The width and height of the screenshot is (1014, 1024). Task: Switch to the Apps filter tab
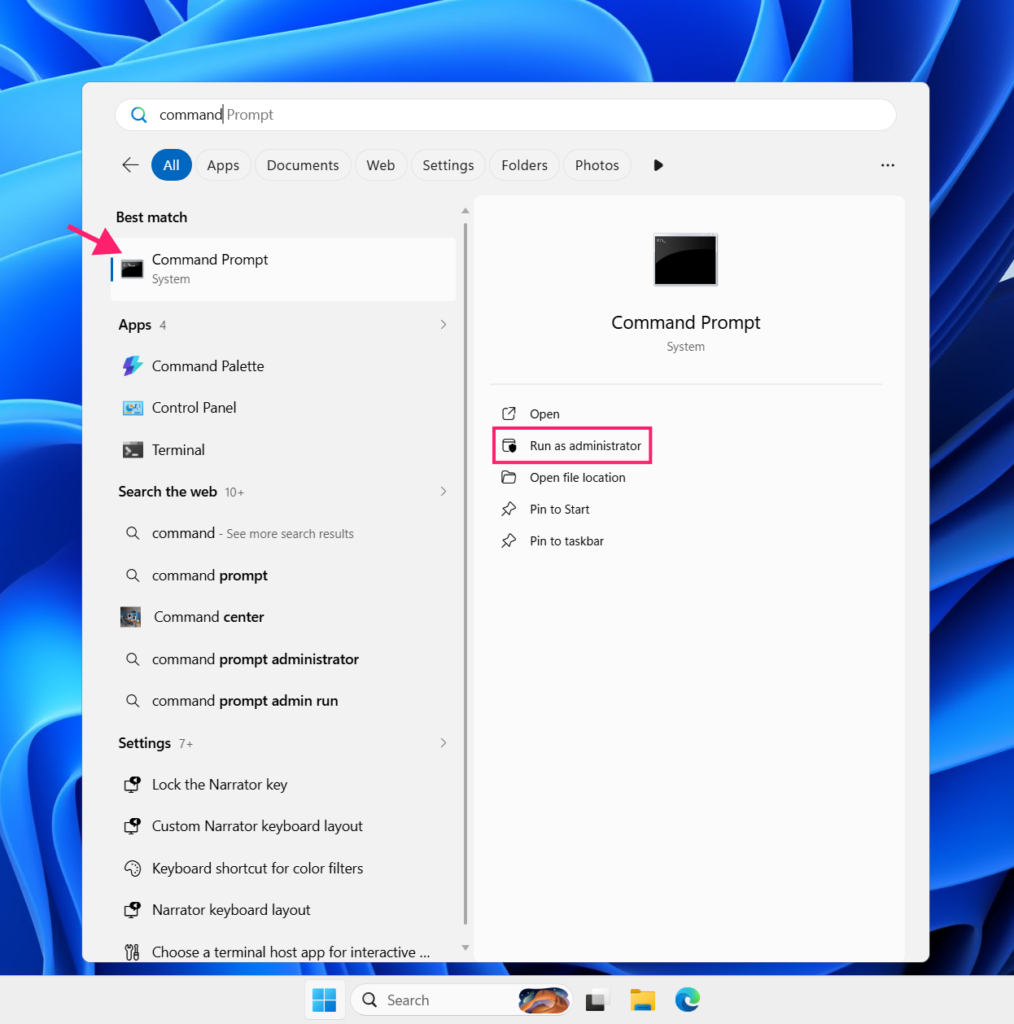[223, 165]
